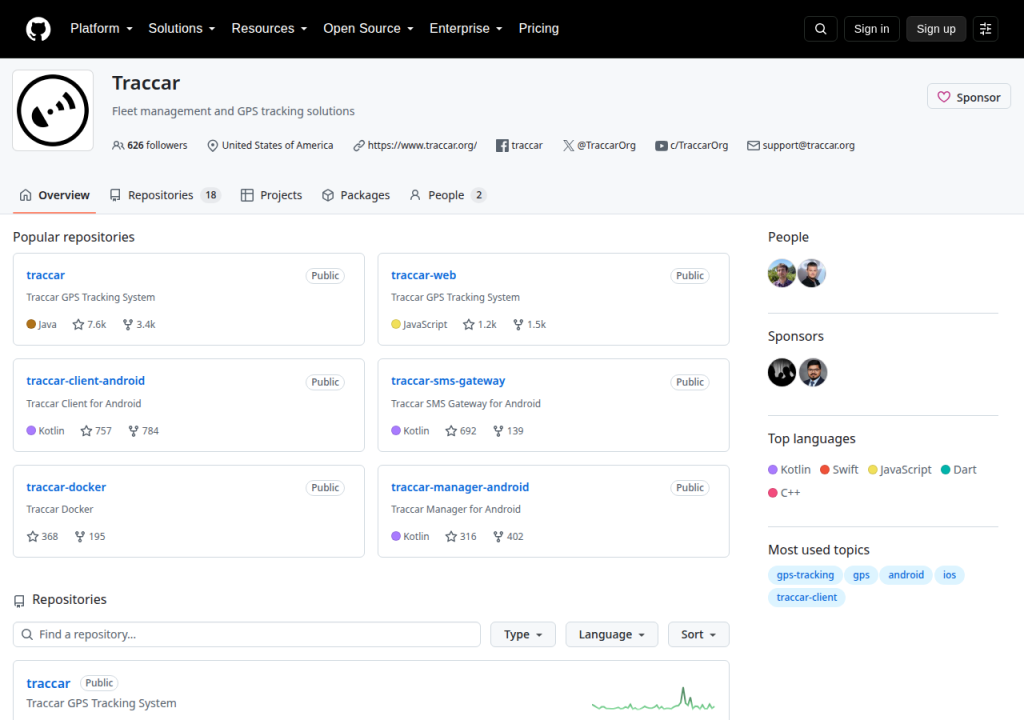
Task: View the 7.6k stargazers of traccar
Action: 89,324
